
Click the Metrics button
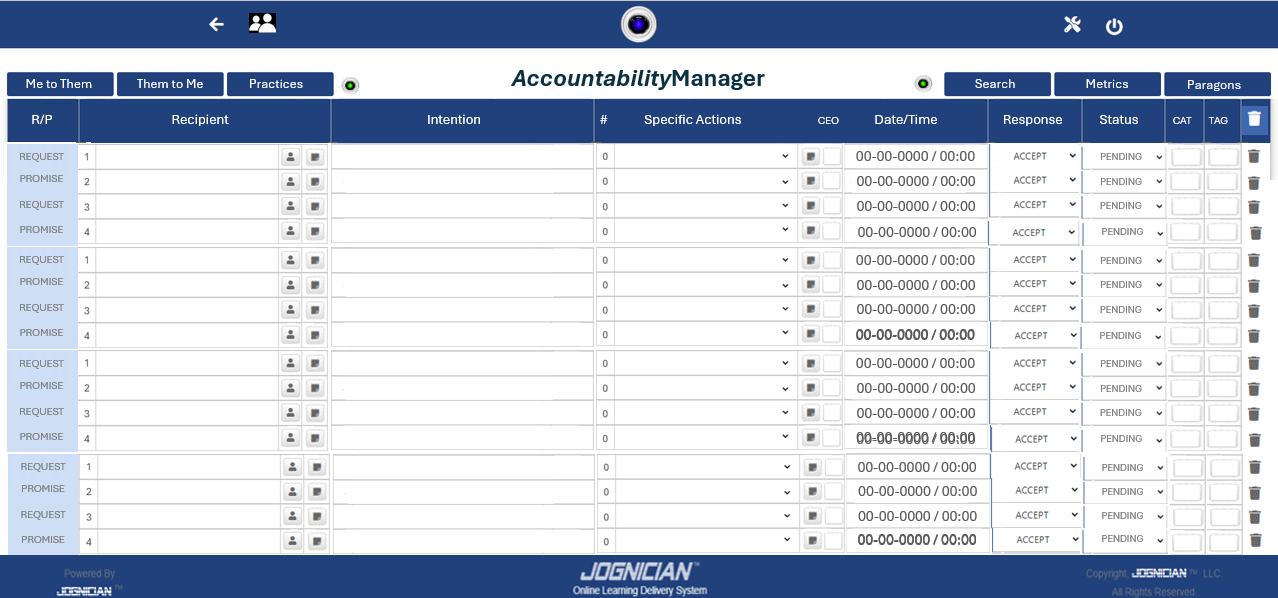[1107, 84]
